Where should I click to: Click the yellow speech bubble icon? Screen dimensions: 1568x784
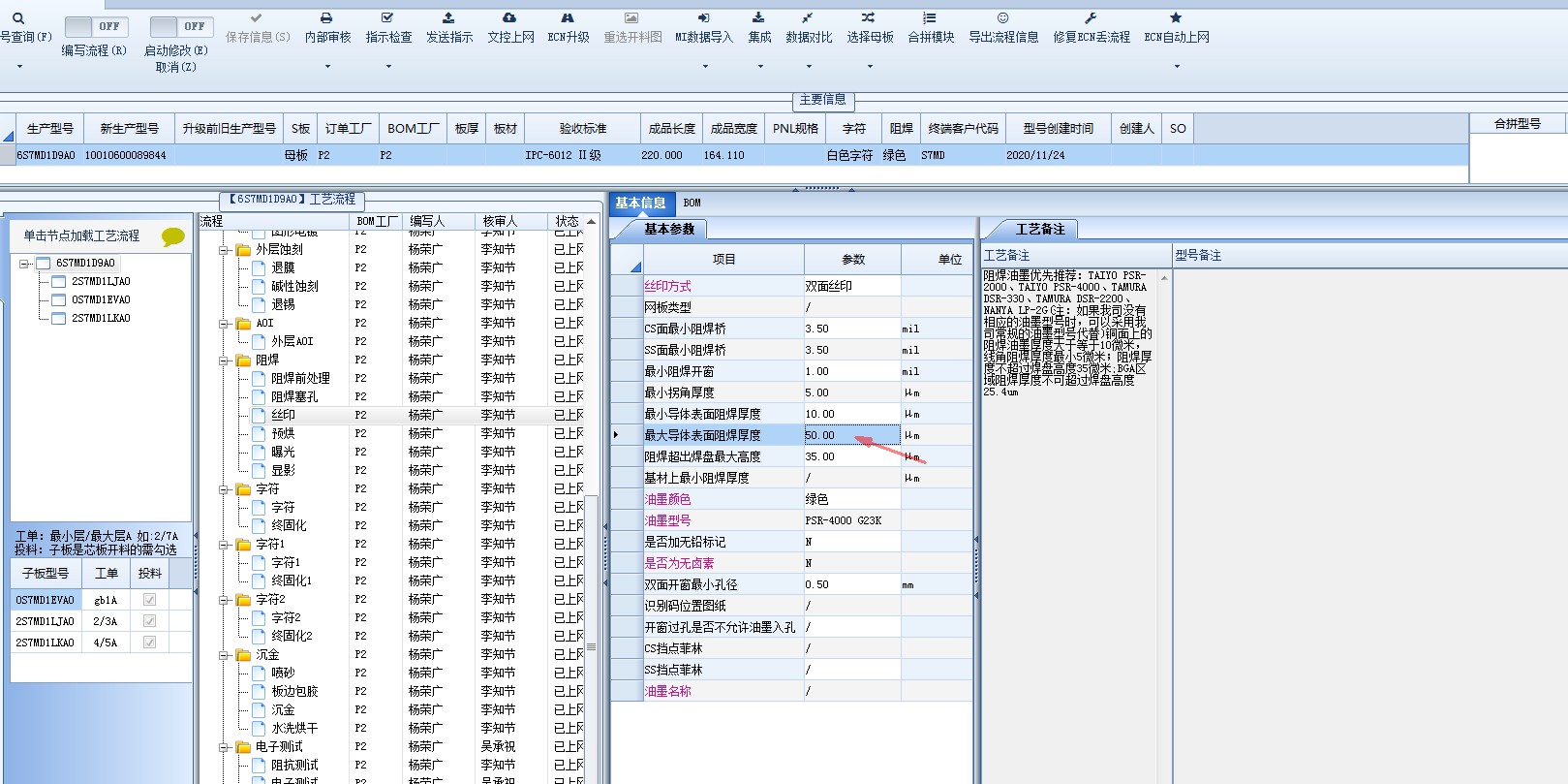click(x=173, y=236)
